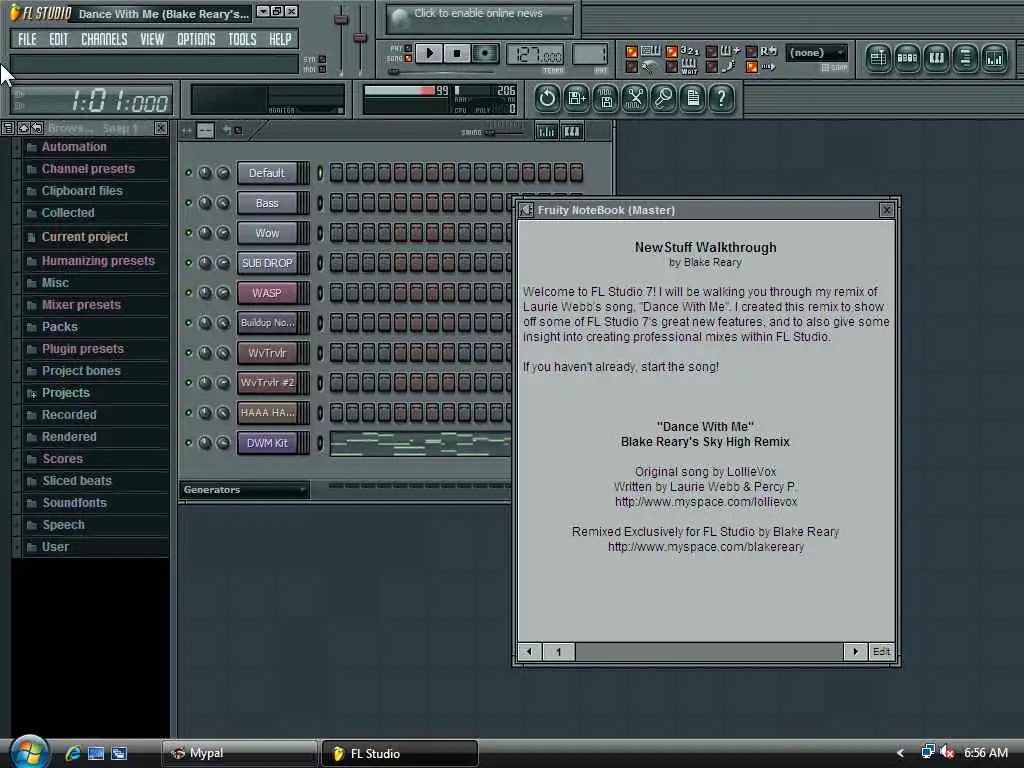Toggle mute light on Default channel
Image resolution: width=1024 pixels, height=768 pixels.
pos(189,173)
